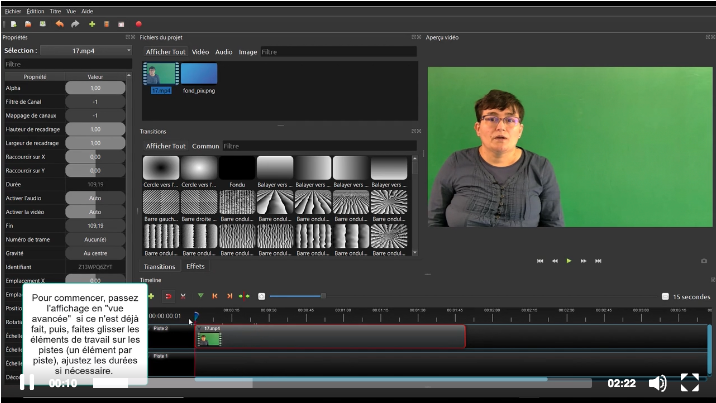The width and height of the screenshot is (716, 403).
Task: Open the Gravité value Au centre
Action: (95, 253)
